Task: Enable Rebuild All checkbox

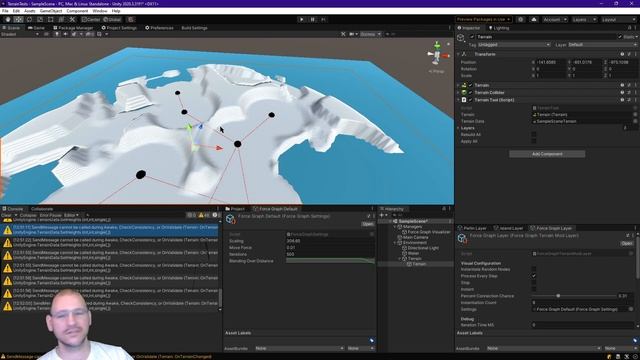Action: coord(534,134)
